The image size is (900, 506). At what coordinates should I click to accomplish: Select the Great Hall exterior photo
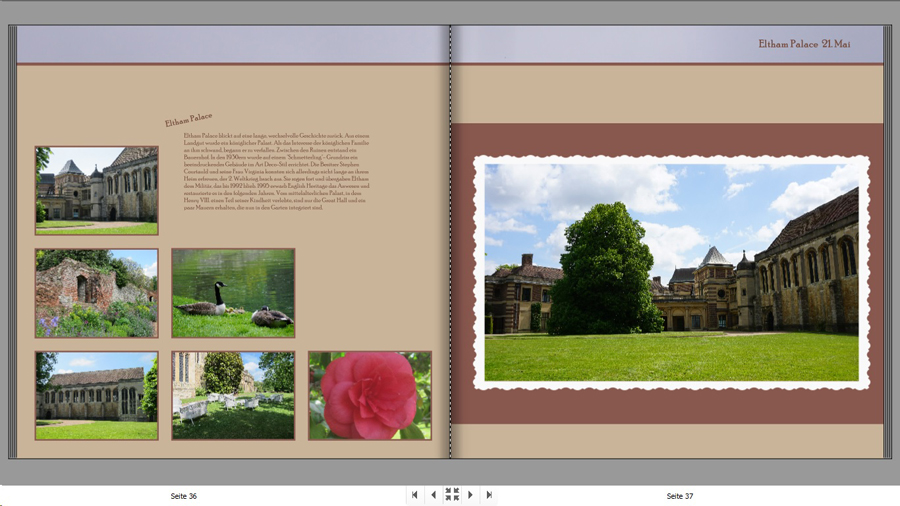(96, 396)
